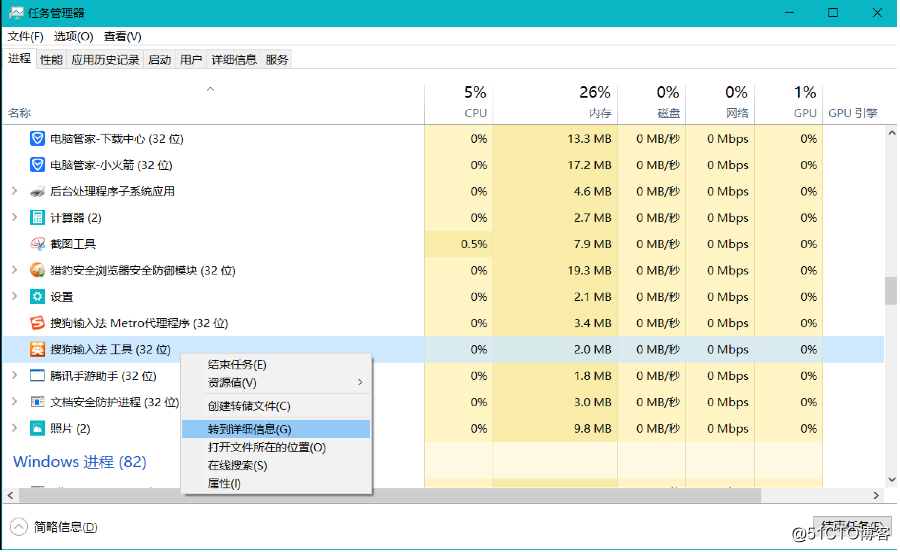900x552 pixels.
Task: Open the 选项(O) menu
Action: [x=73, y=37]
